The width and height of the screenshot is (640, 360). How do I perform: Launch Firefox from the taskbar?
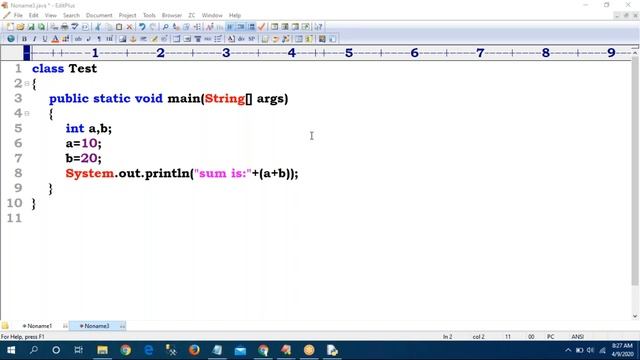click(194, 350)
